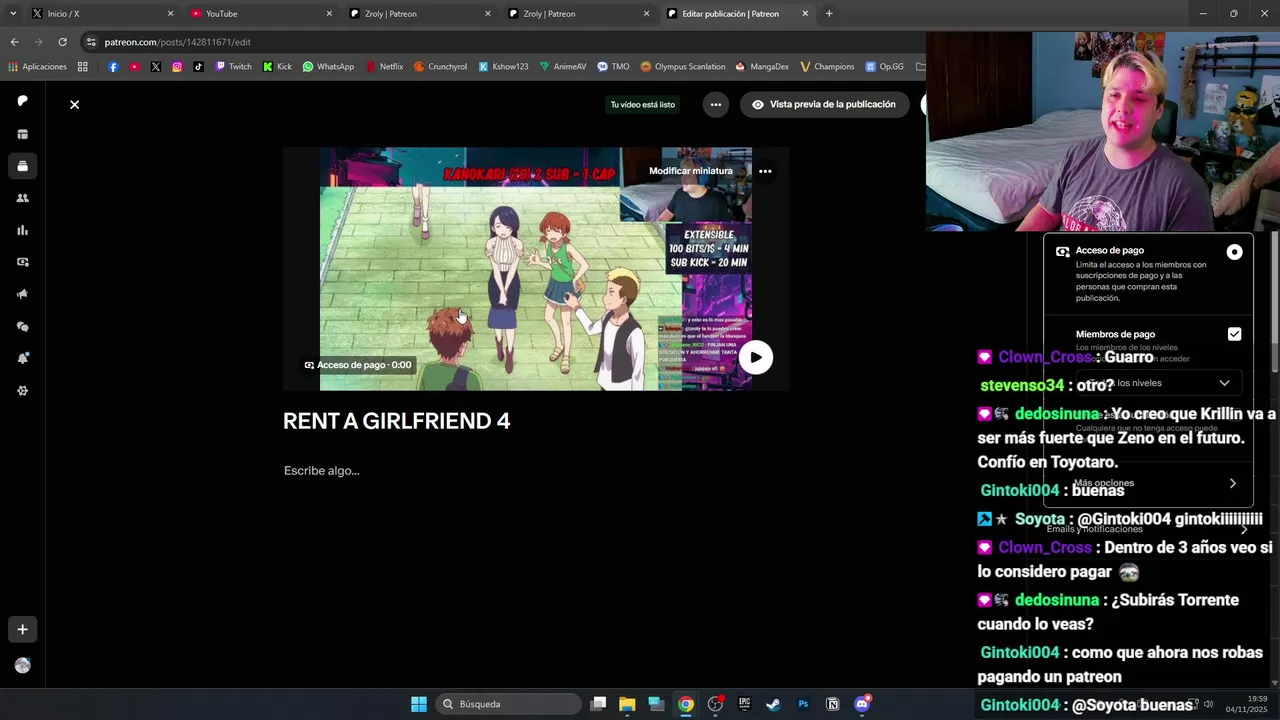Reload the page

[x=62, y=42]
